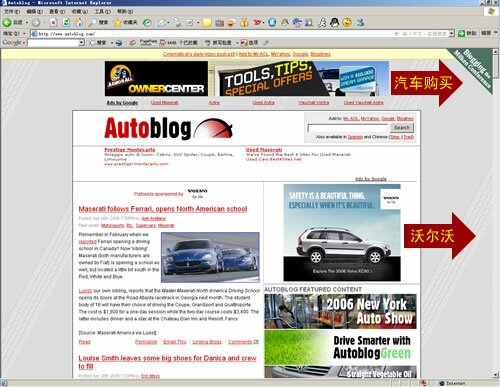
Task: Click the Google popup blocker counter
Action: (x=179, y=43)
